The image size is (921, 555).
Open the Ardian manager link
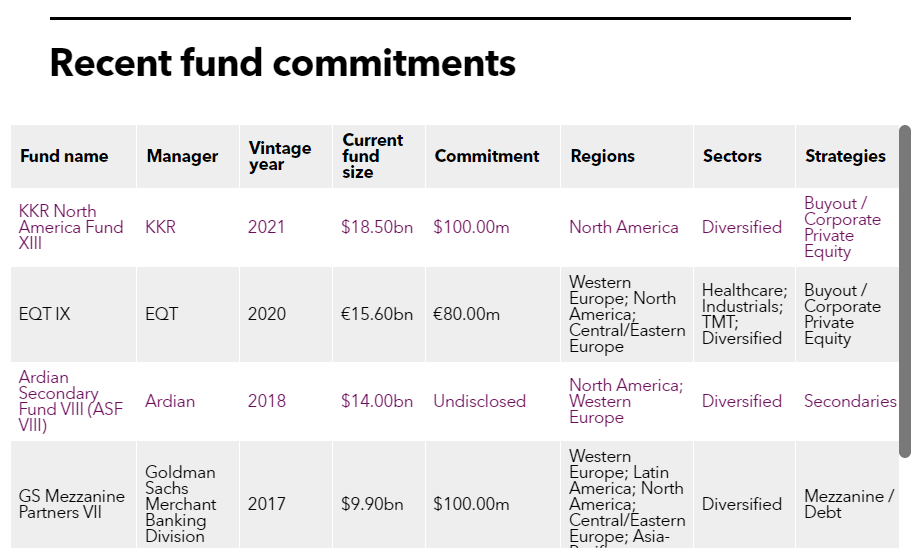tap(170, 401)
